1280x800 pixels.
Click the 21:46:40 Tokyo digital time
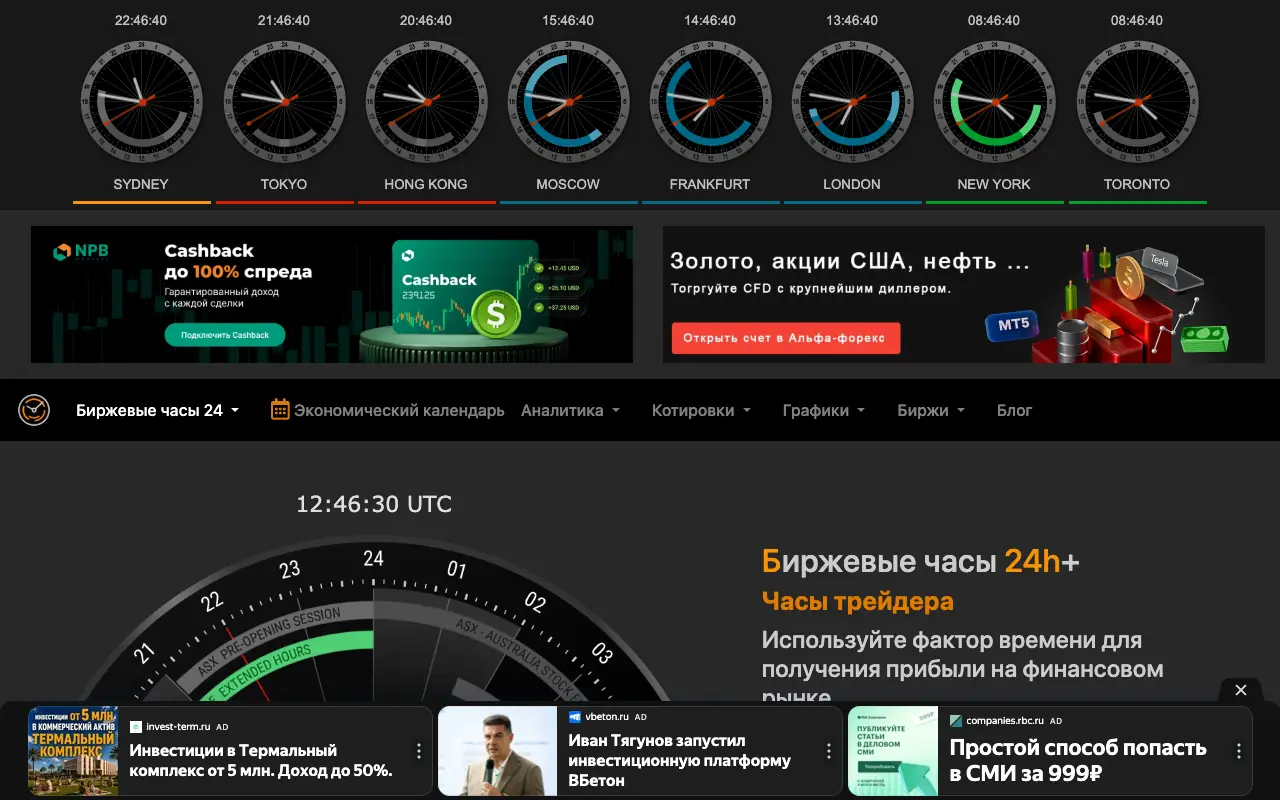[284, 20]
